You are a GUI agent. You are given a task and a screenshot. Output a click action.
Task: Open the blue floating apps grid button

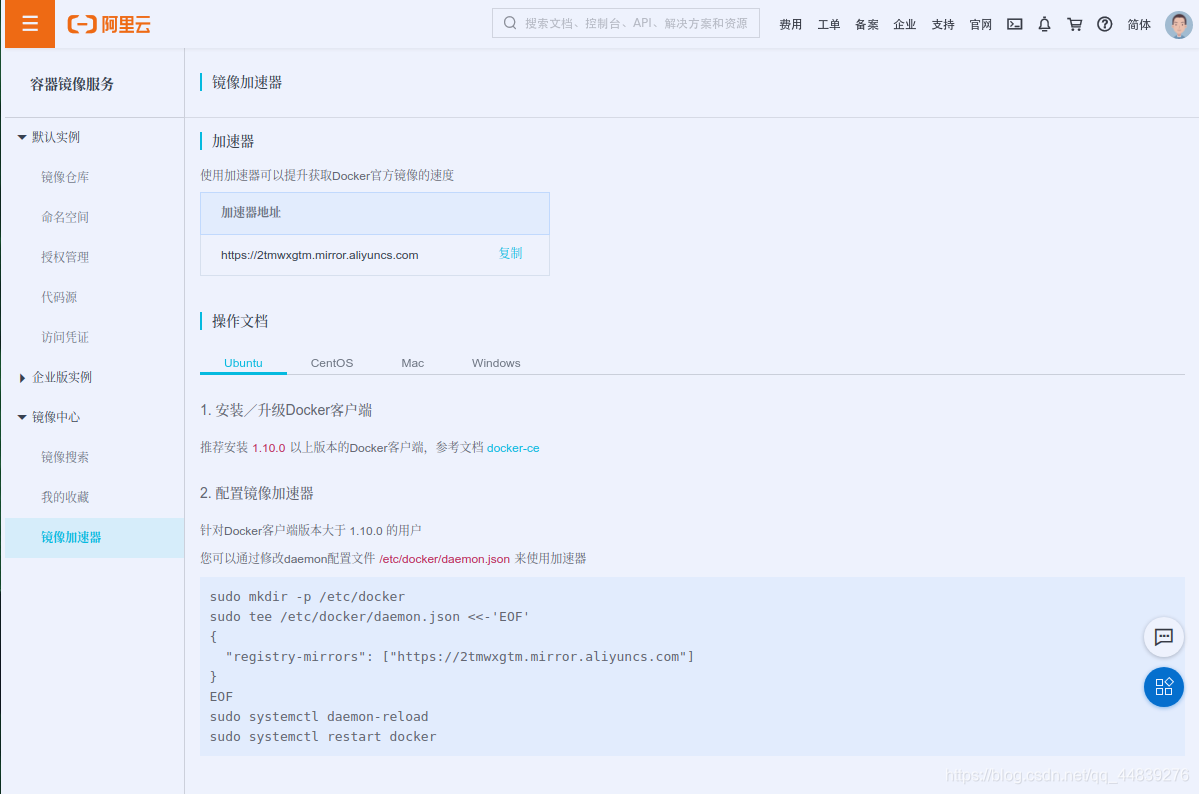tap(1163, 686)
